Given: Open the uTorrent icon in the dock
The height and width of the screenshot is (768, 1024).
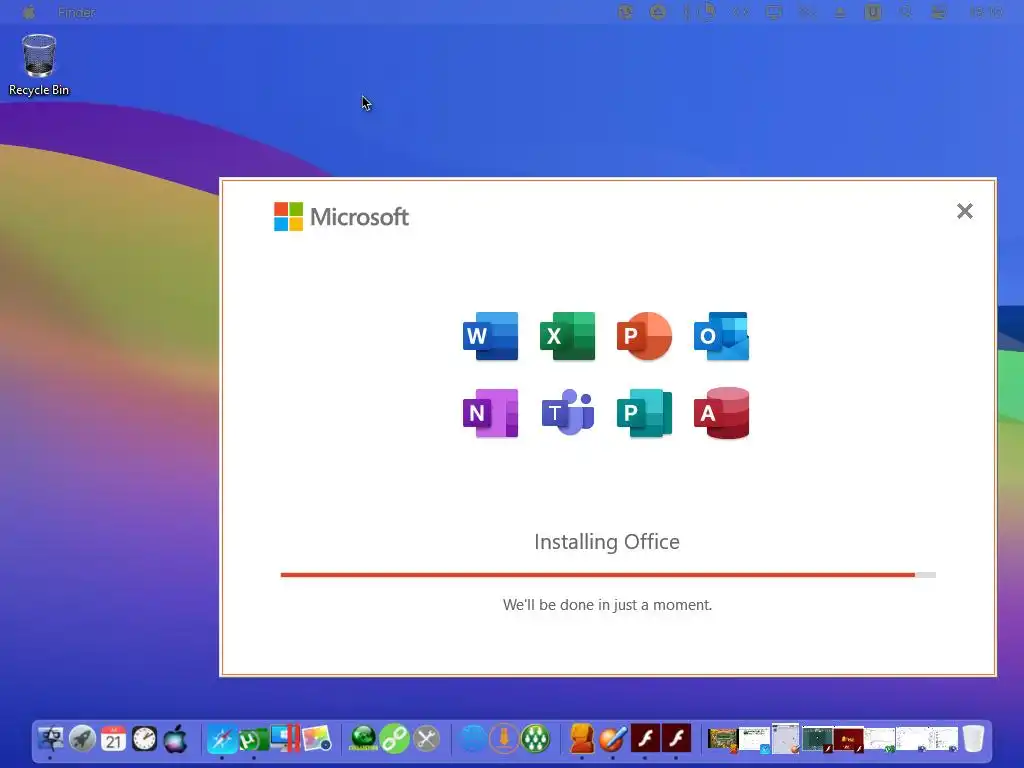Looking at the screenshot, I should (253, 739).
